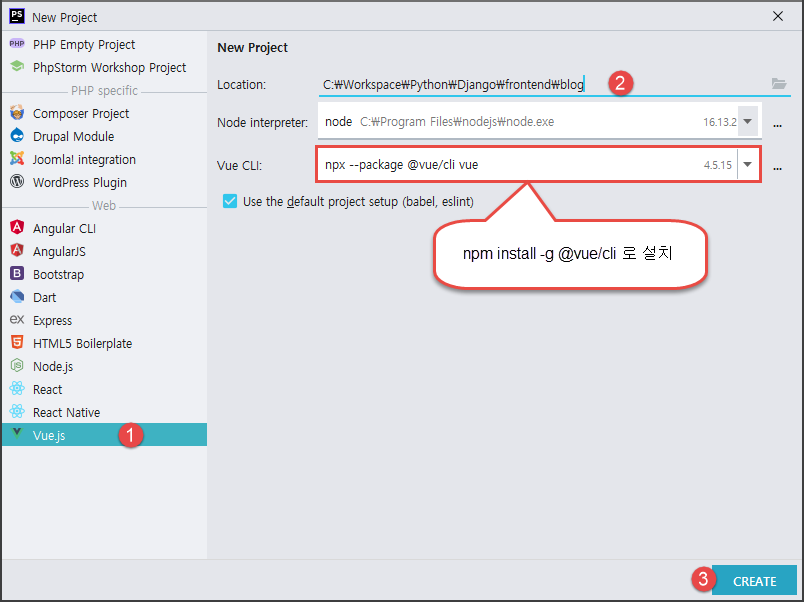Click the 4.5.15 Vue CLI version text
The image size is (804, 602).
click(717, 165)
